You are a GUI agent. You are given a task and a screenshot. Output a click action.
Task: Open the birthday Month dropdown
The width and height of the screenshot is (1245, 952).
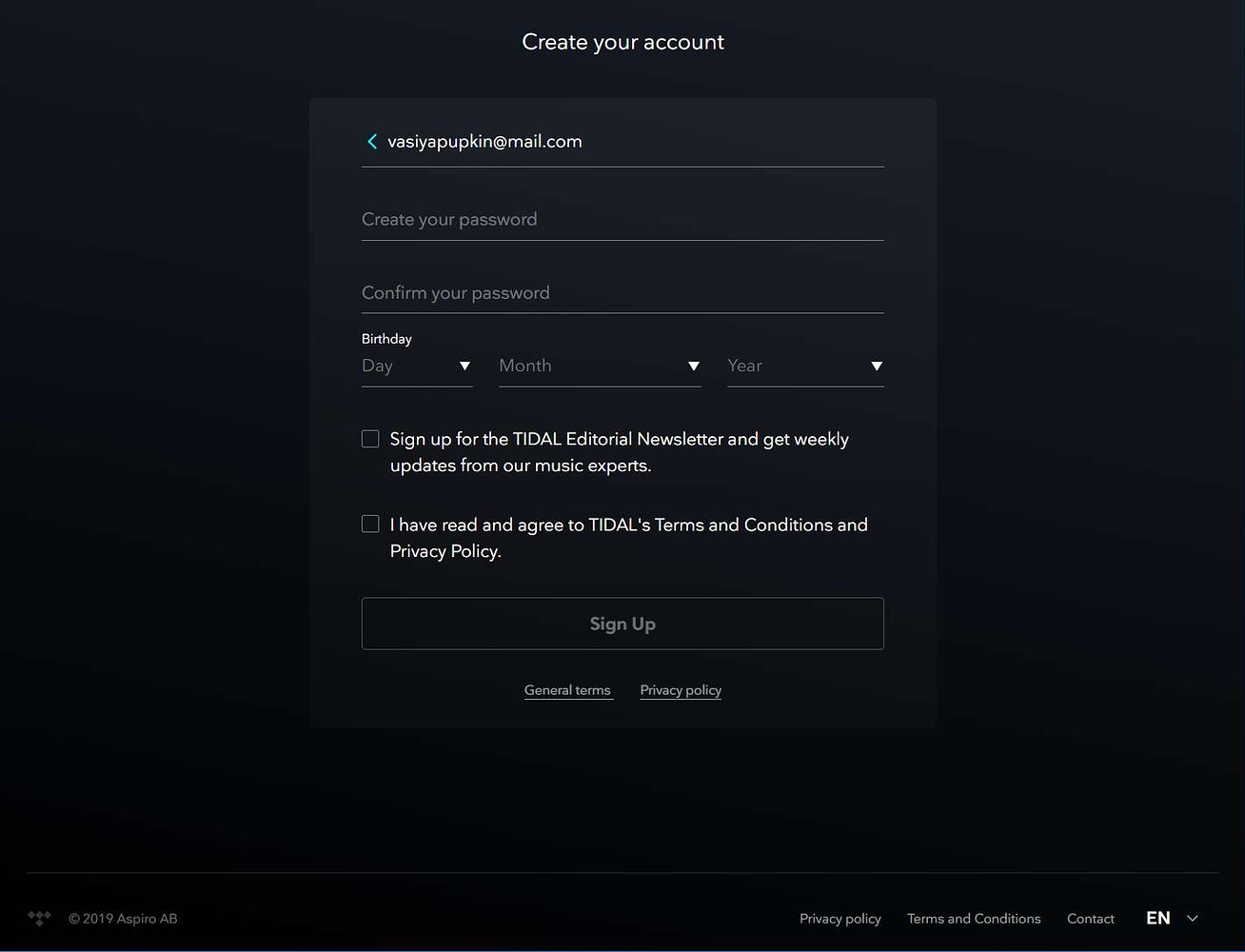point(600,367)
